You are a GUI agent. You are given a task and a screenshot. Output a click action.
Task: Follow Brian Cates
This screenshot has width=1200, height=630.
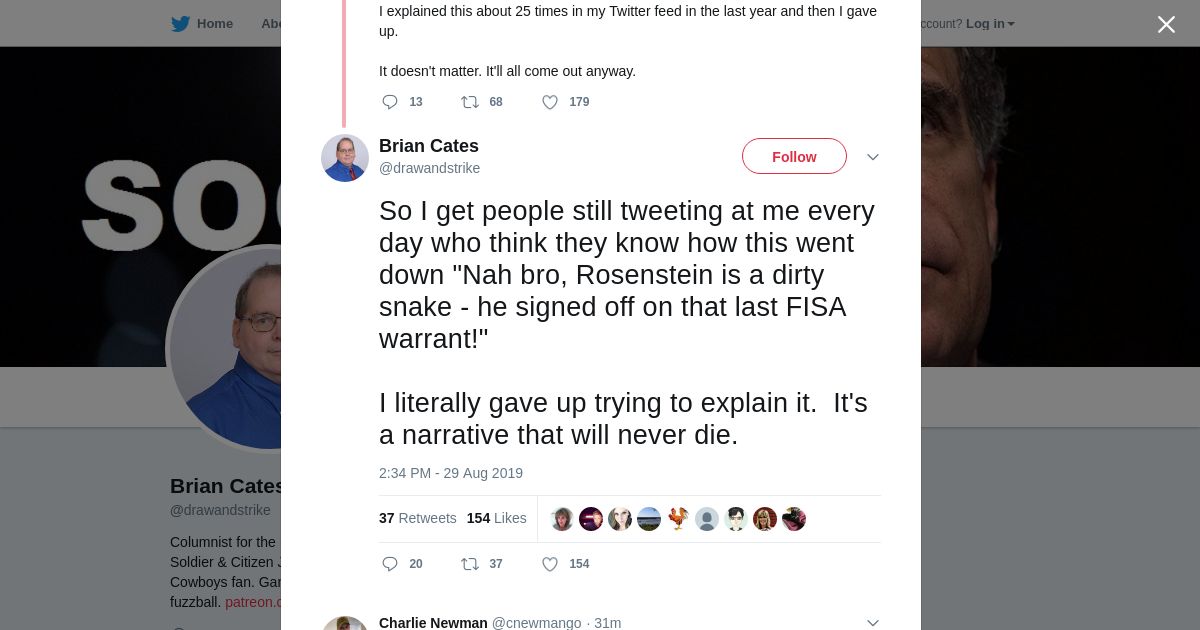(x=794, y=157)
